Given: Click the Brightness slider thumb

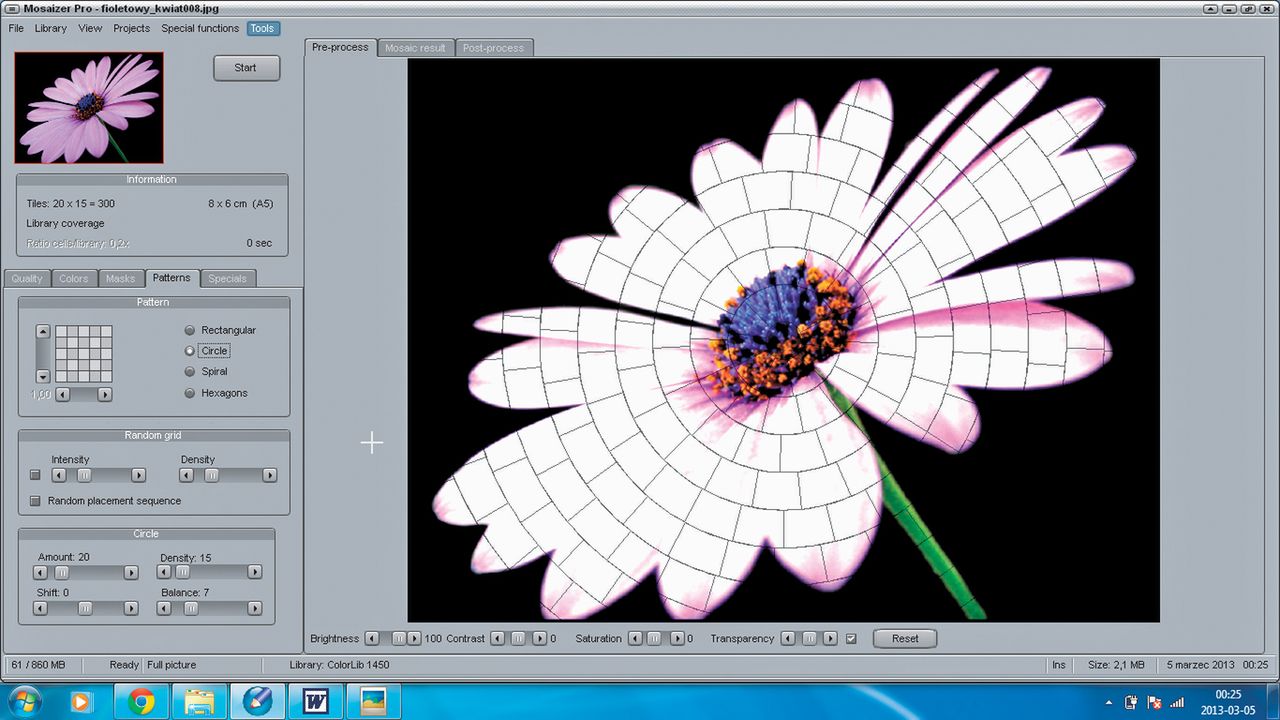Looking at the screenshot, I should (x=399, y=638).
